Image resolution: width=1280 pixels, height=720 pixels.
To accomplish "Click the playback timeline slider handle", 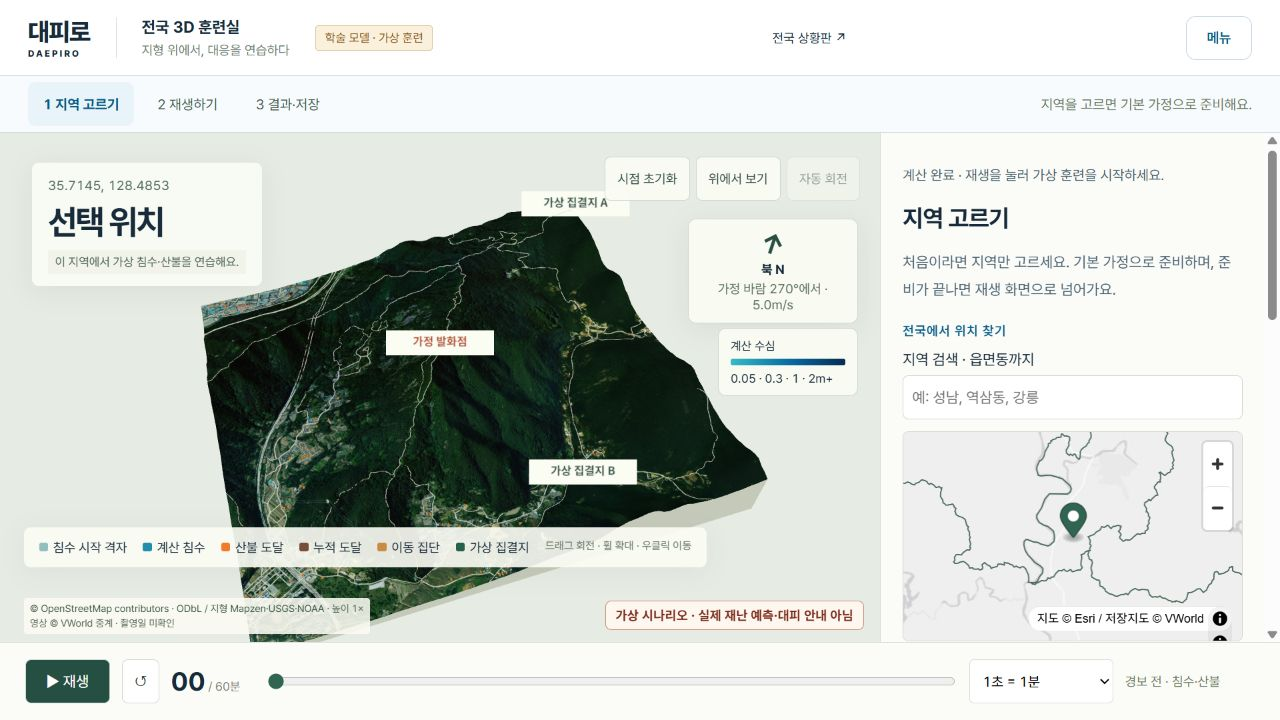I will (276, 681).
